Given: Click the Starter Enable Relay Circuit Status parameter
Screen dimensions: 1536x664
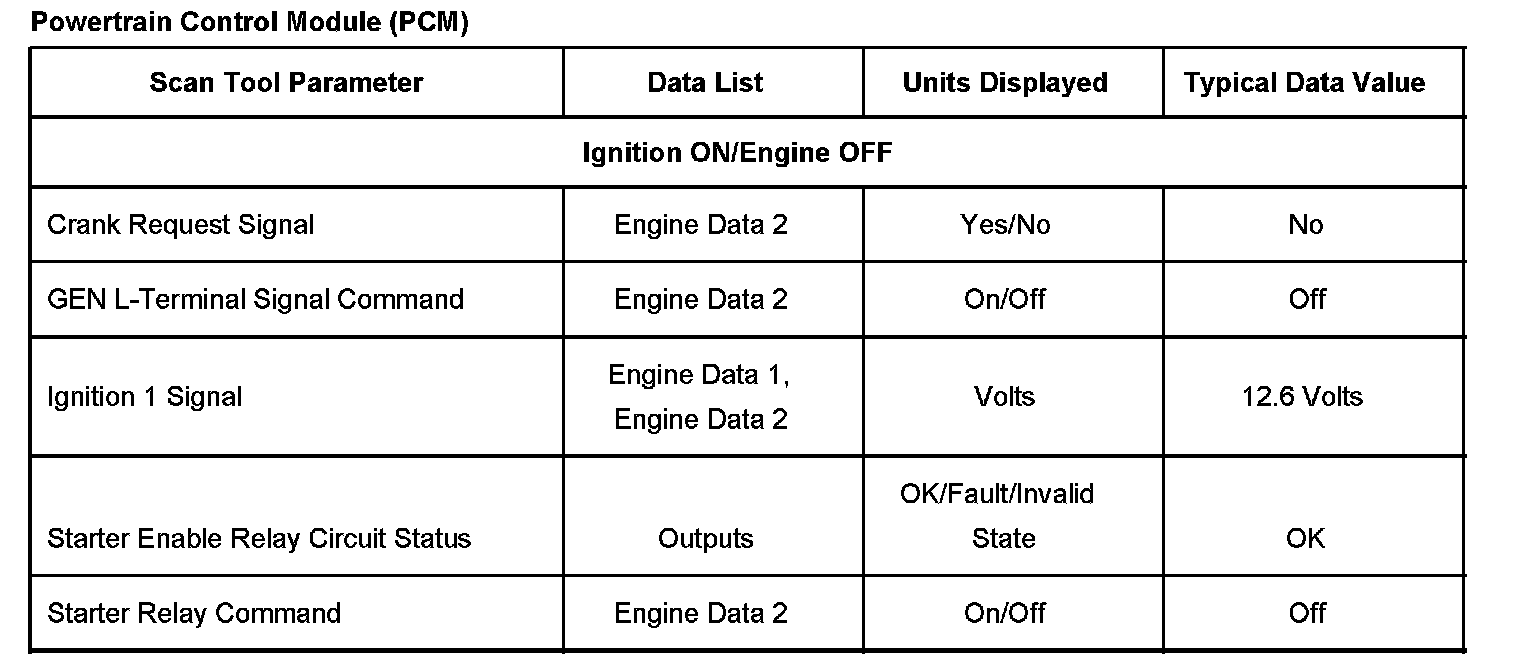Looking at the screenshot, I should (258, 538).
